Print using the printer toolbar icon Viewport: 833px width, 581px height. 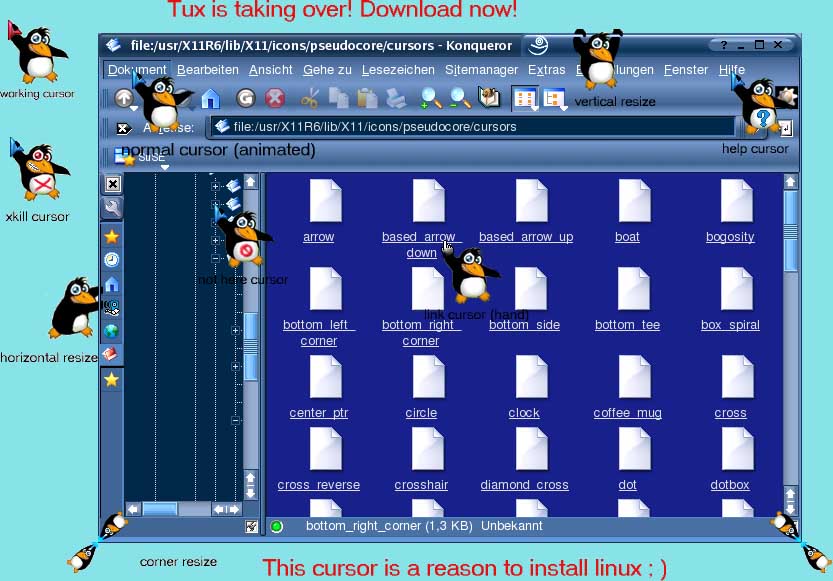point(396,98)
